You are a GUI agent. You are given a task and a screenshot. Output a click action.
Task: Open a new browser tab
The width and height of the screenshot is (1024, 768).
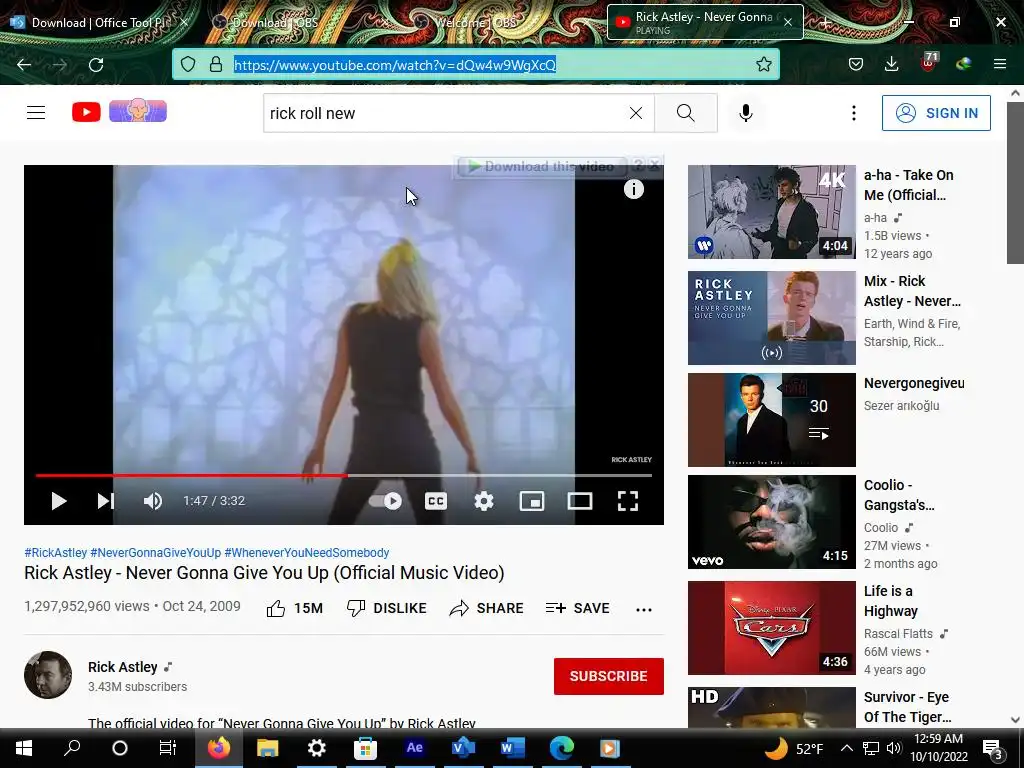click(825, 23)
